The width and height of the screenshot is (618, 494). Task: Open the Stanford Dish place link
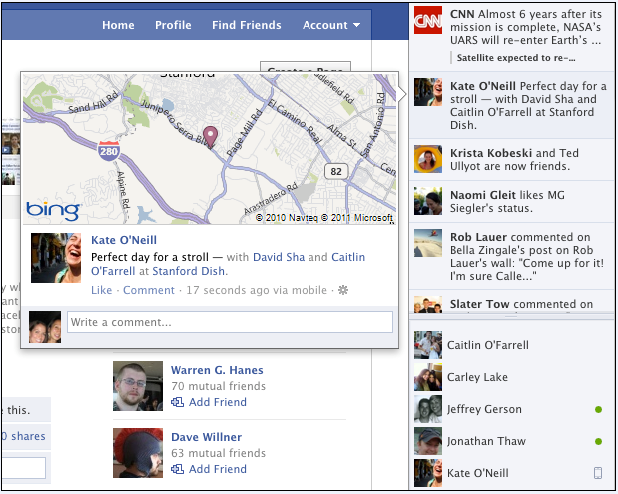(x=189, y=271)
